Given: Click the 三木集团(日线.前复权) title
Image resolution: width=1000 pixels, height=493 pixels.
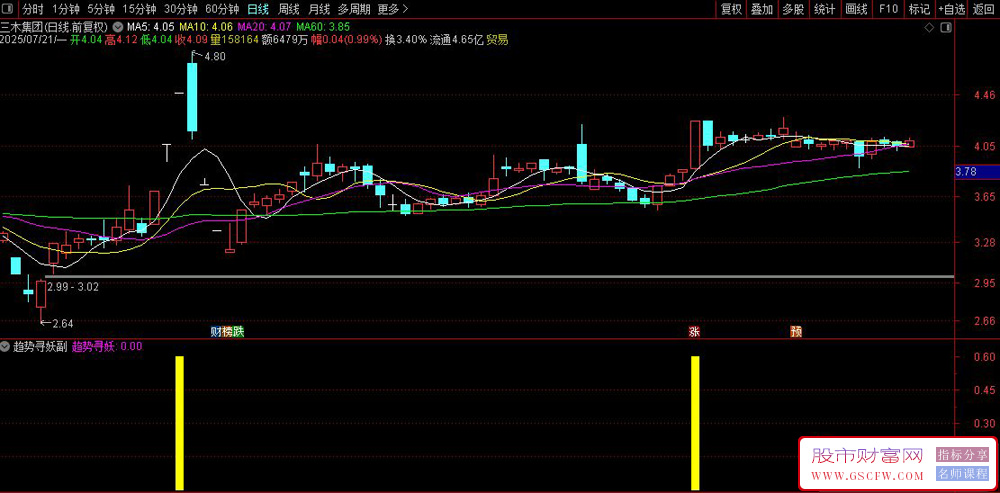Looking at the screenshot, I should pyautogui.click(x=55, y=27).
